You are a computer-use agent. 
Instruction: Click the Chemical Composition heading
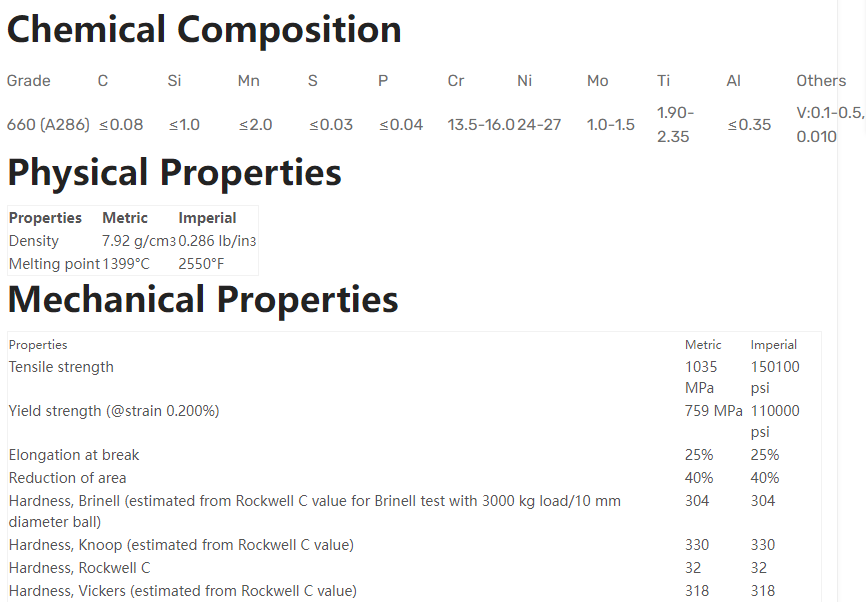click(204, 30)
